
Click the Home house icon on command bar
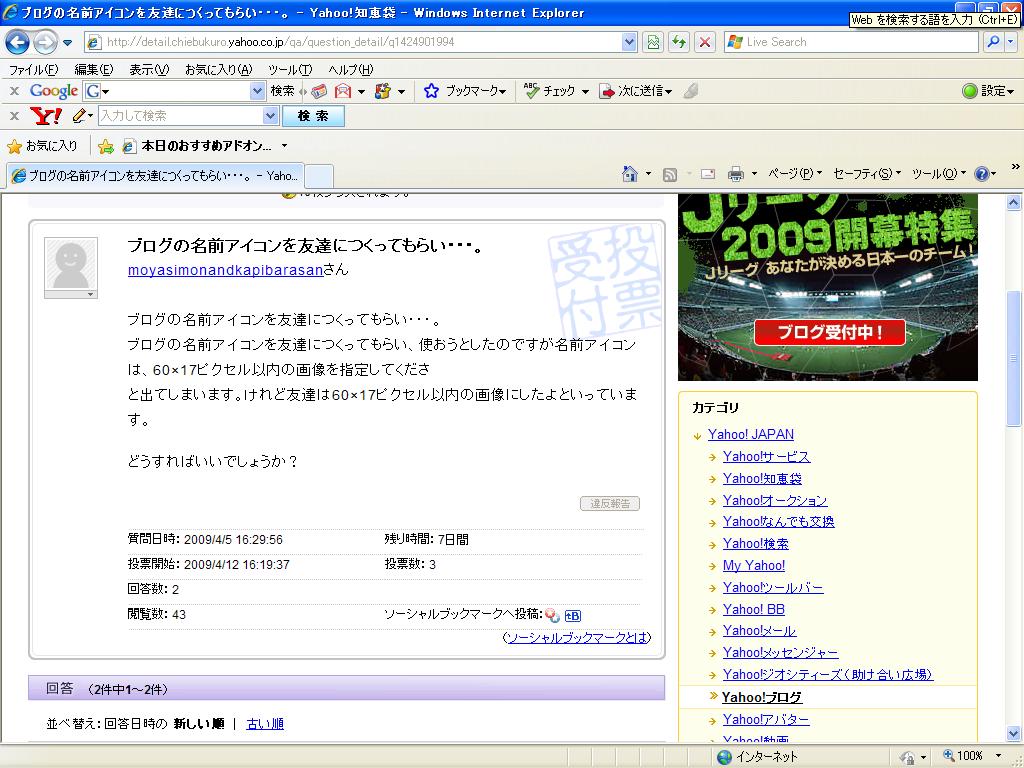[630, 174]
